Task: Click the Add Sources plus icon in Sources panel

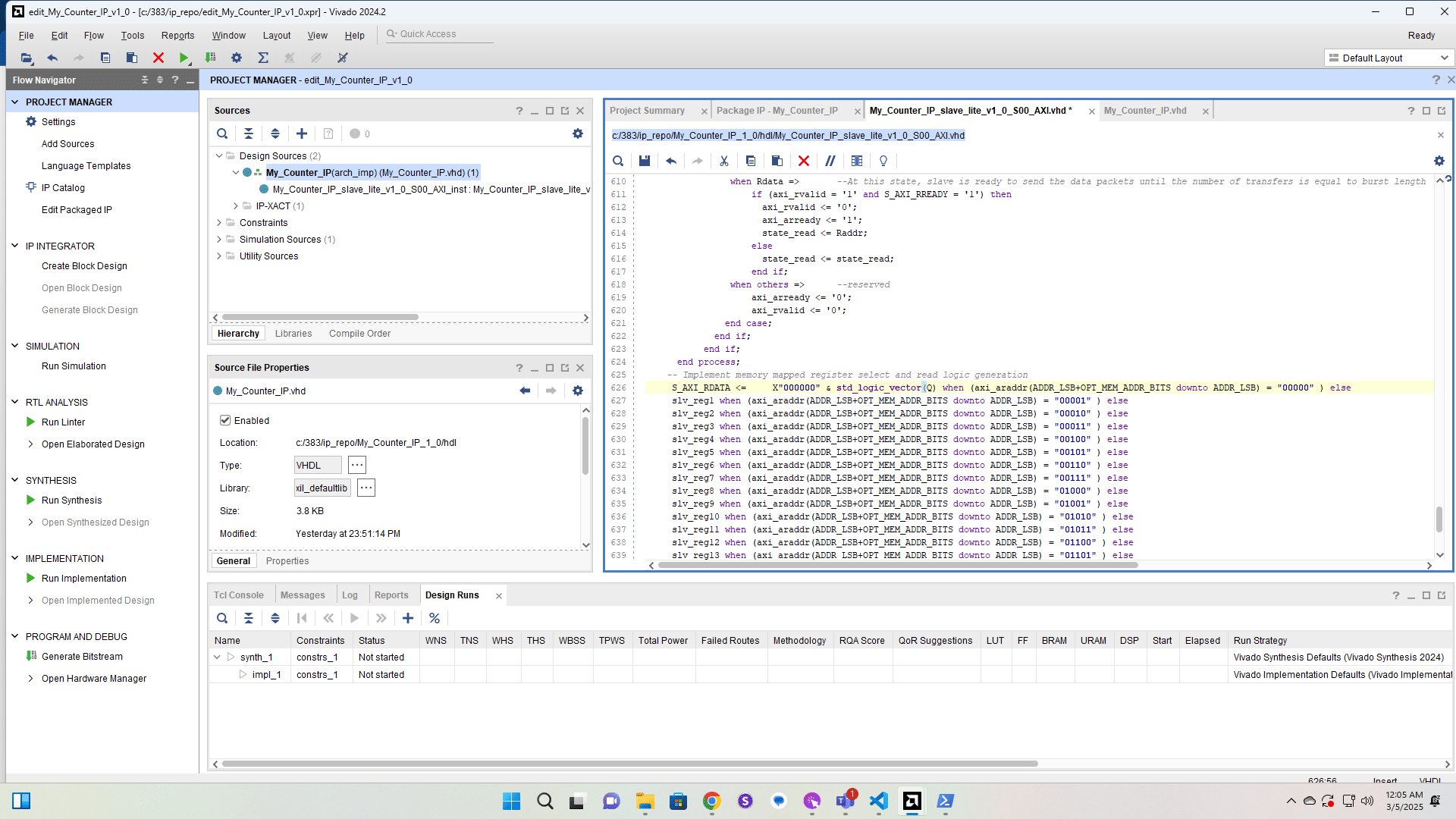Action: coord(301,133)
